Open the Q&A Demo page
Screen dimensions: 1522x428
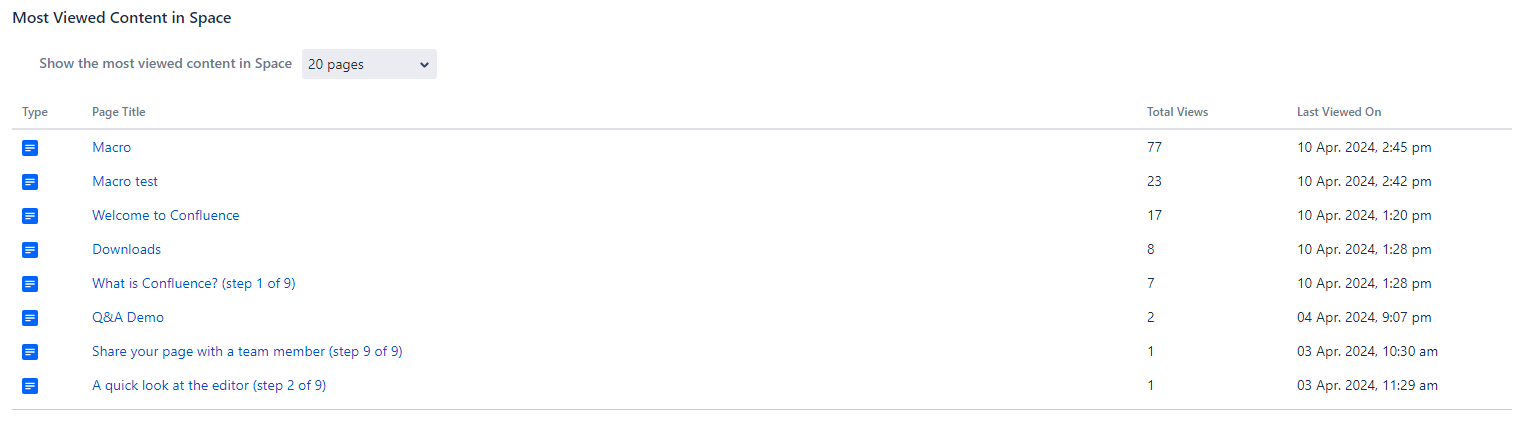[x=128, y=318]
